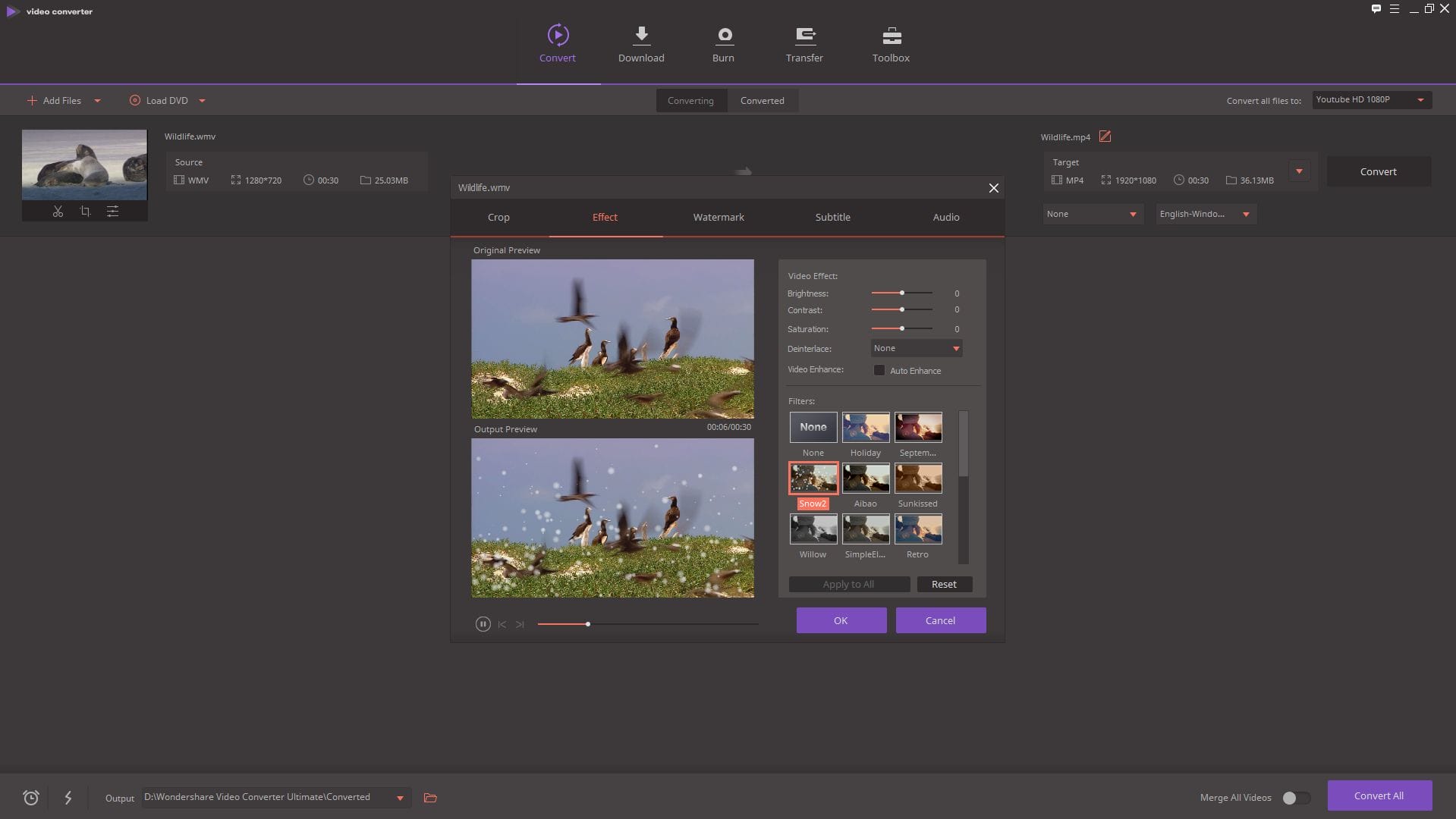The height and width of the screenshot is (819, 1456).
Task: Open the Burn section icon
Action: pos(724,36)
